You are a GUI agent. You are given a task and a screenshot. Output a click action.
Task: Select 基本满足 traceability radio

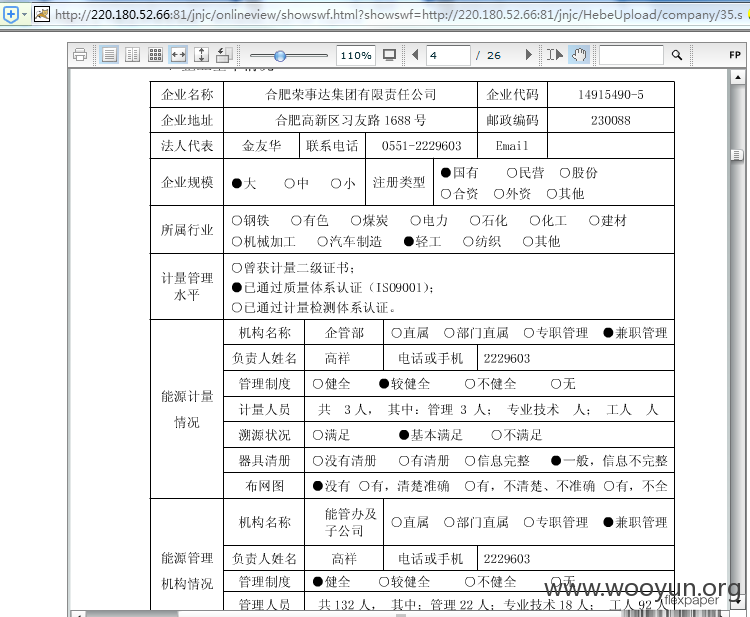coord(404,435)
